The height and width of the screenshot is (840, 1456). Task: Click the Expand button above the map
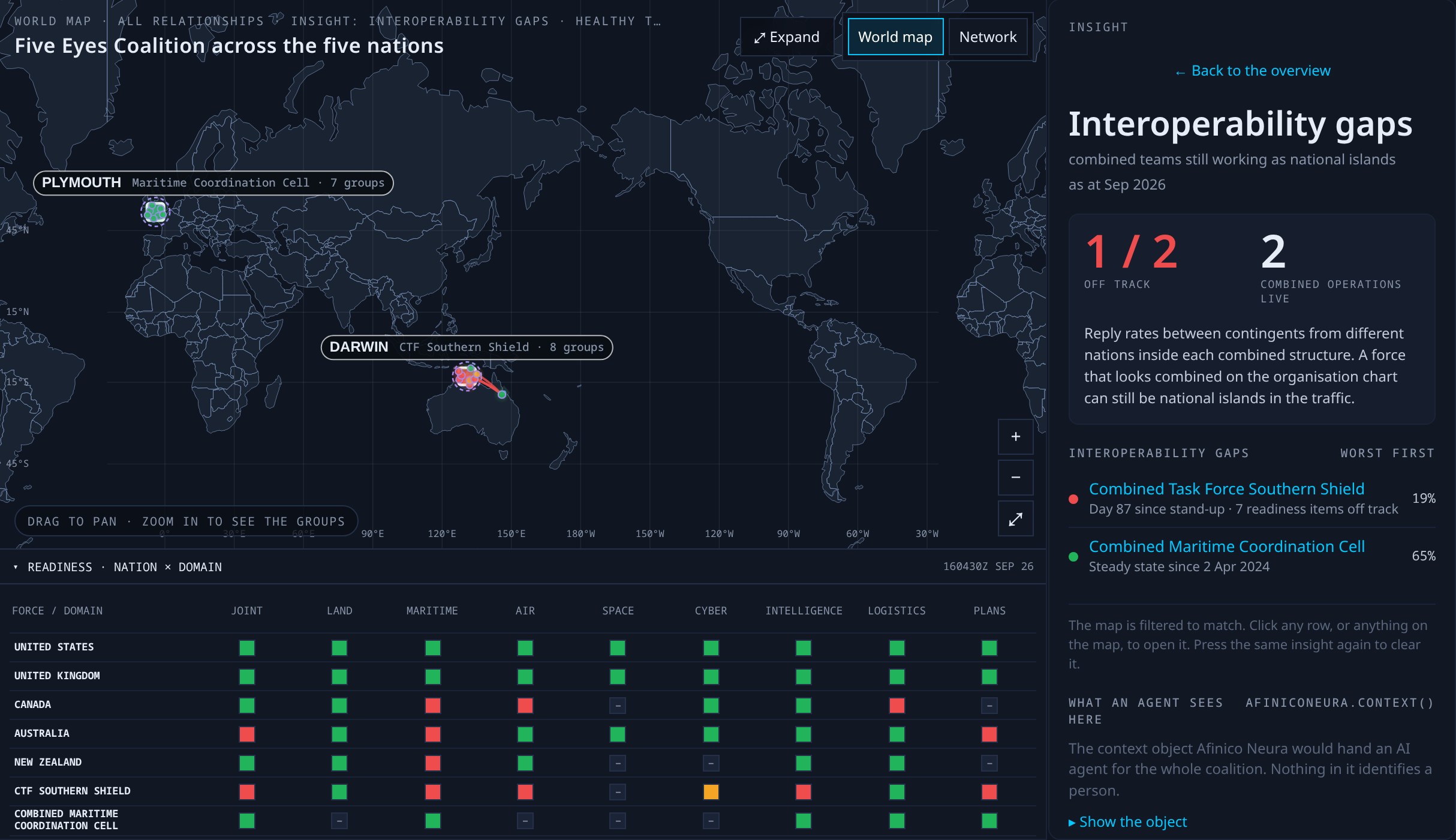(787, 37)
